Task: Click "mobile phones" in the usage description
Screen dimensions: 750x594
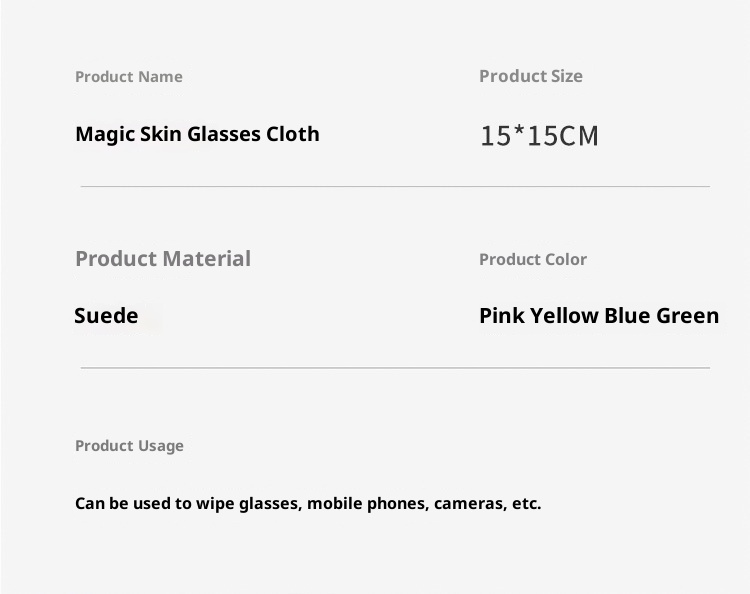Action: point(367,503)
